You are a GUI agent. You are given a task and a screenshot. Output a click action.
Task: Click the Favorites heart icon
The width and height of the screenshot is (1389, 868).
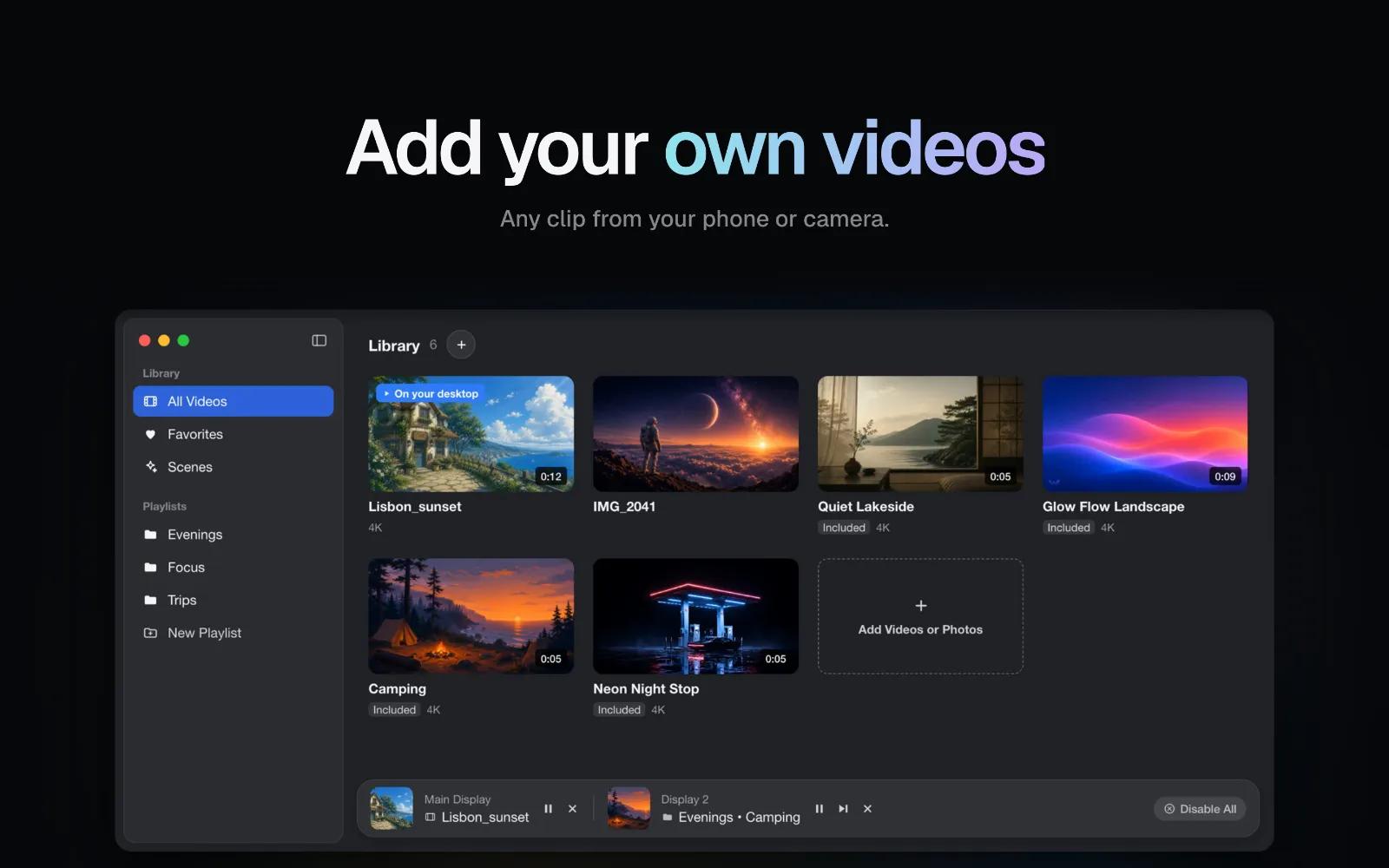coord(150,434)
